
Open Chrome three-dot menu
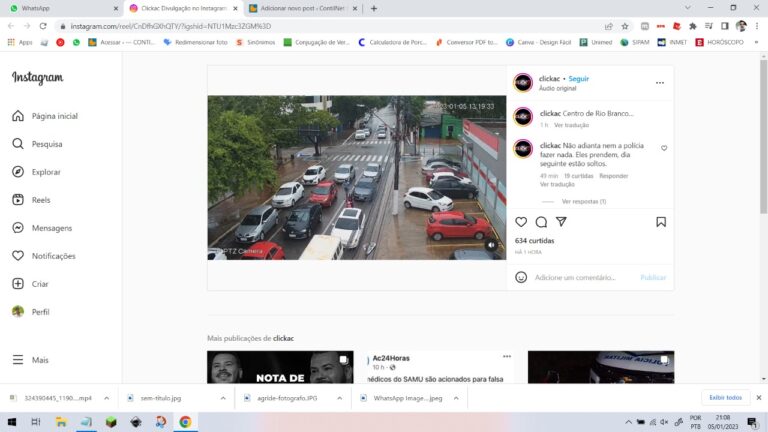(757, 26)
